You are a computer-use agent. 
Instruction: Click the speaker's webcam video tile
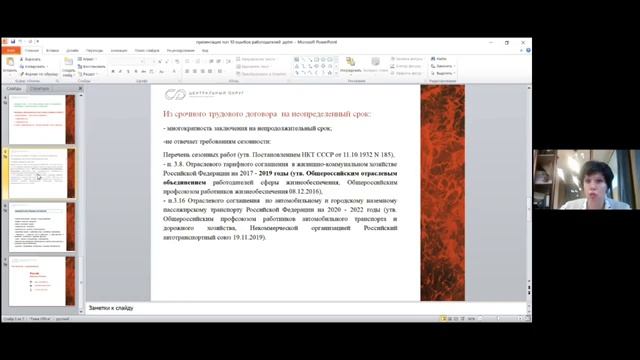587,180
